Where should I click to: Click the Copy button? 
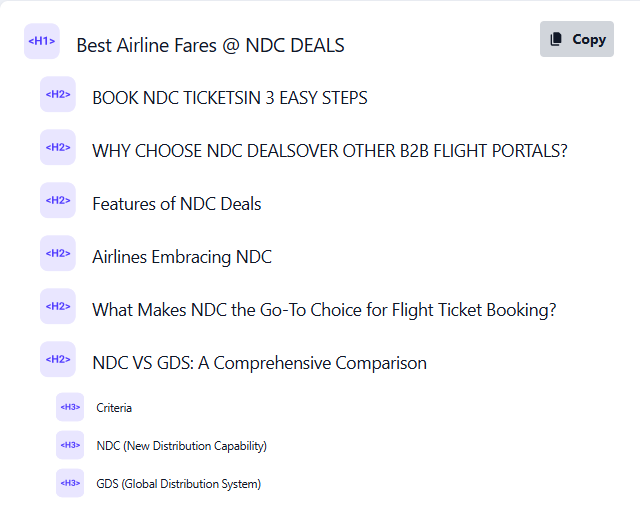(576, 39)
